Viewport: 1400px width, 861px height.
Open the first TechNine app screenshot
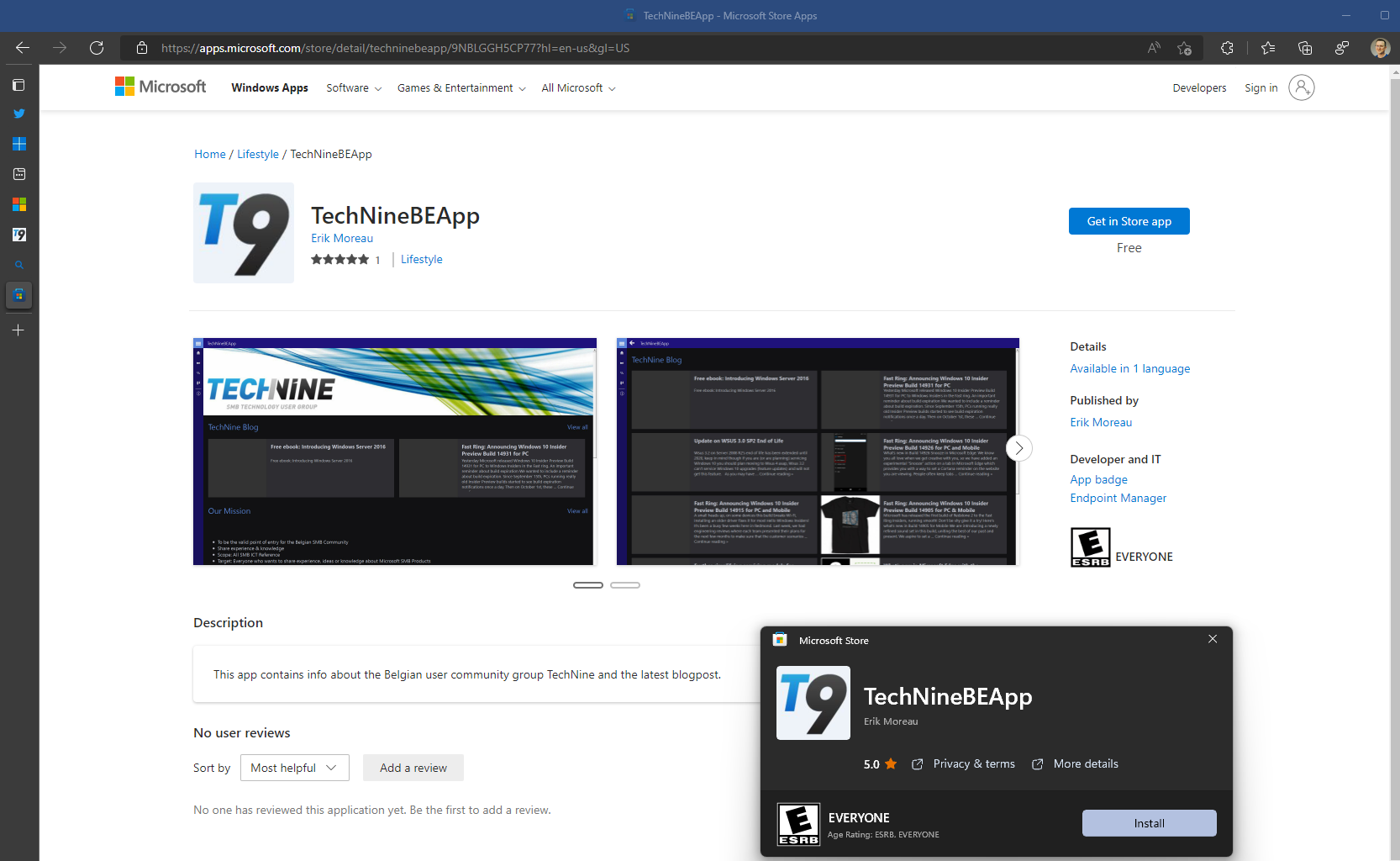(395, 452)
